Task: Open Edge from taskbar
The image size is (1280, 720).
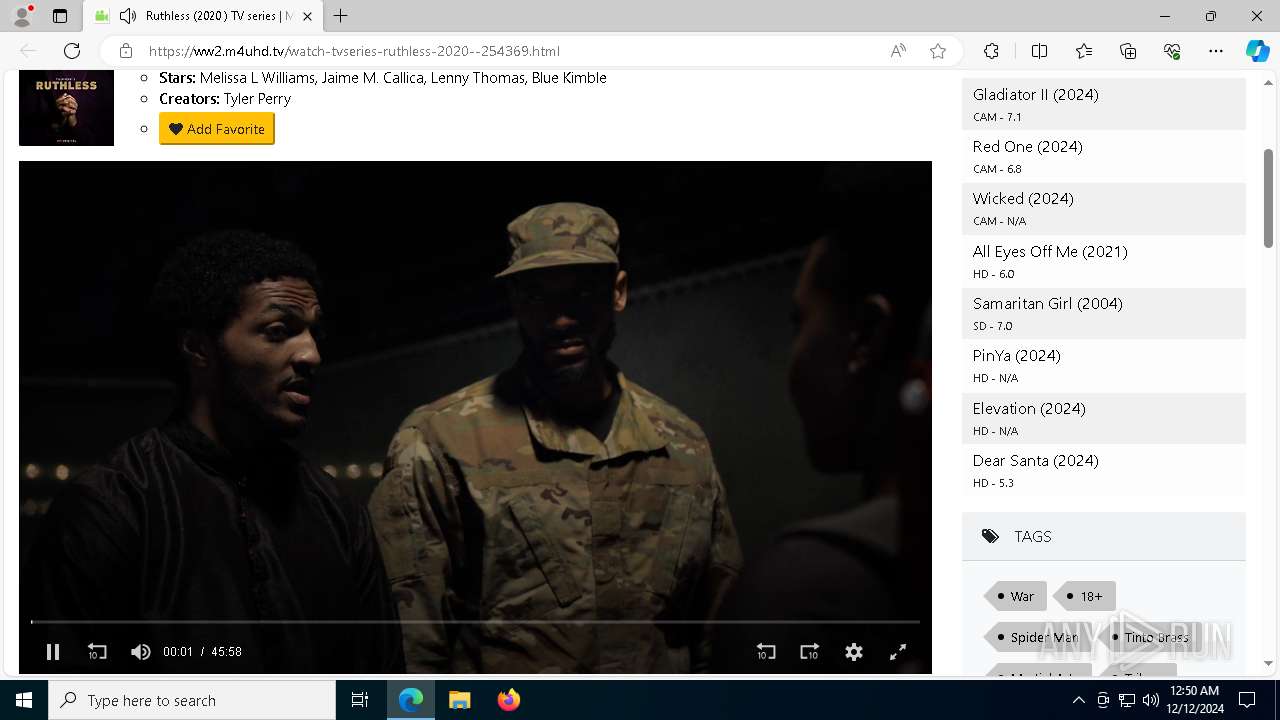Action: [x=411, y=700]
